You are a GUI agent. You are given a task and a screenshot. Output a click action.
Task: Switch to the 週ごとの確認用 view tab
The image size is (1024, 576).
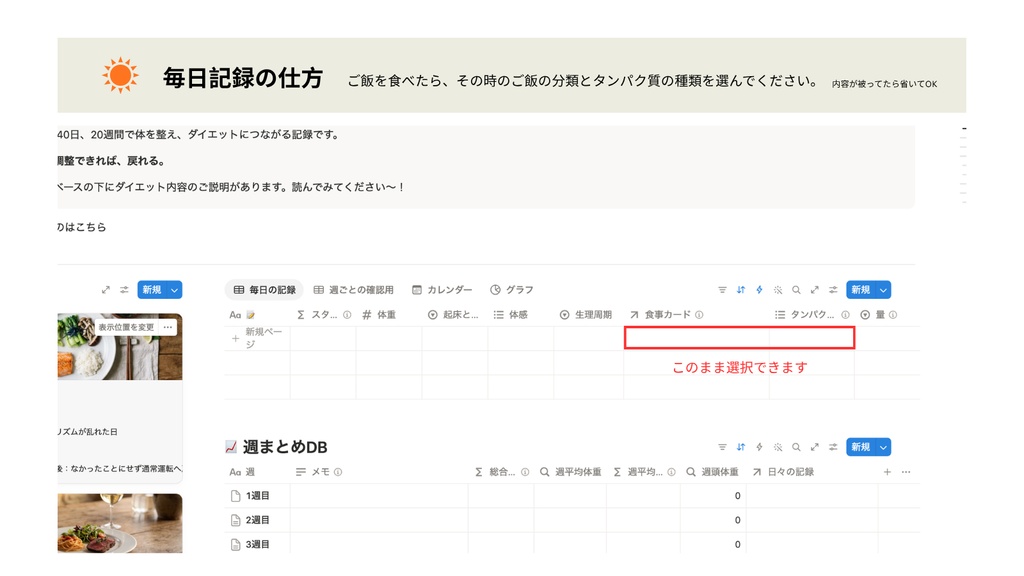click(353, 290)
